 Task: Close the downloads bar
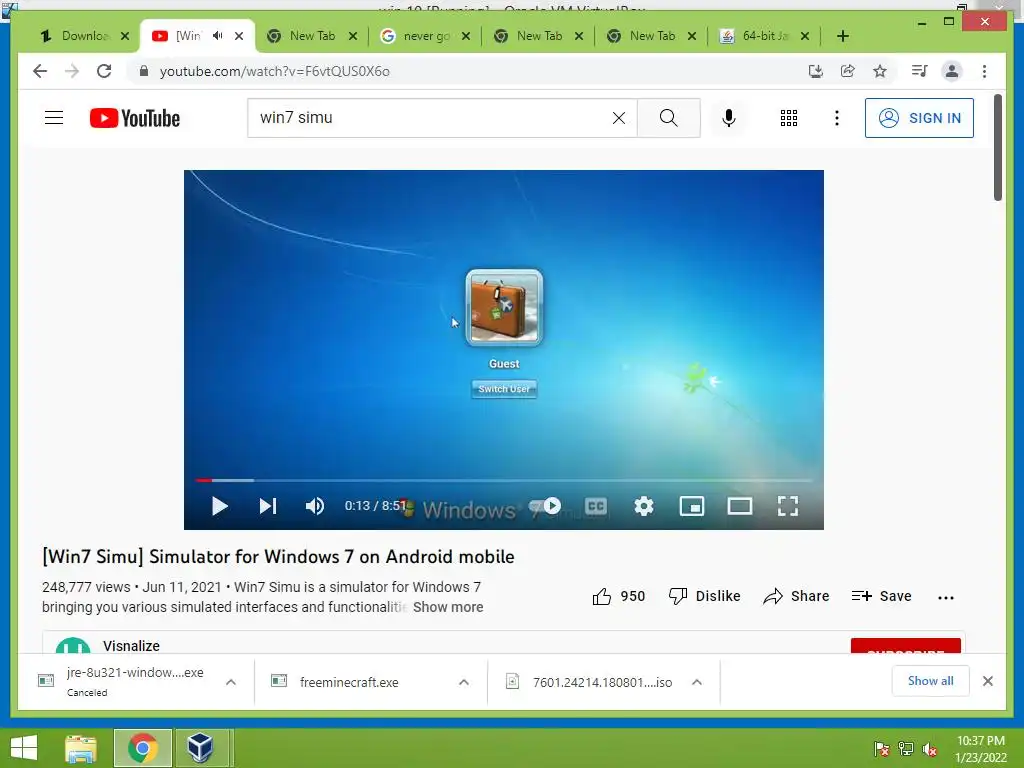click(x=987, y=681)
